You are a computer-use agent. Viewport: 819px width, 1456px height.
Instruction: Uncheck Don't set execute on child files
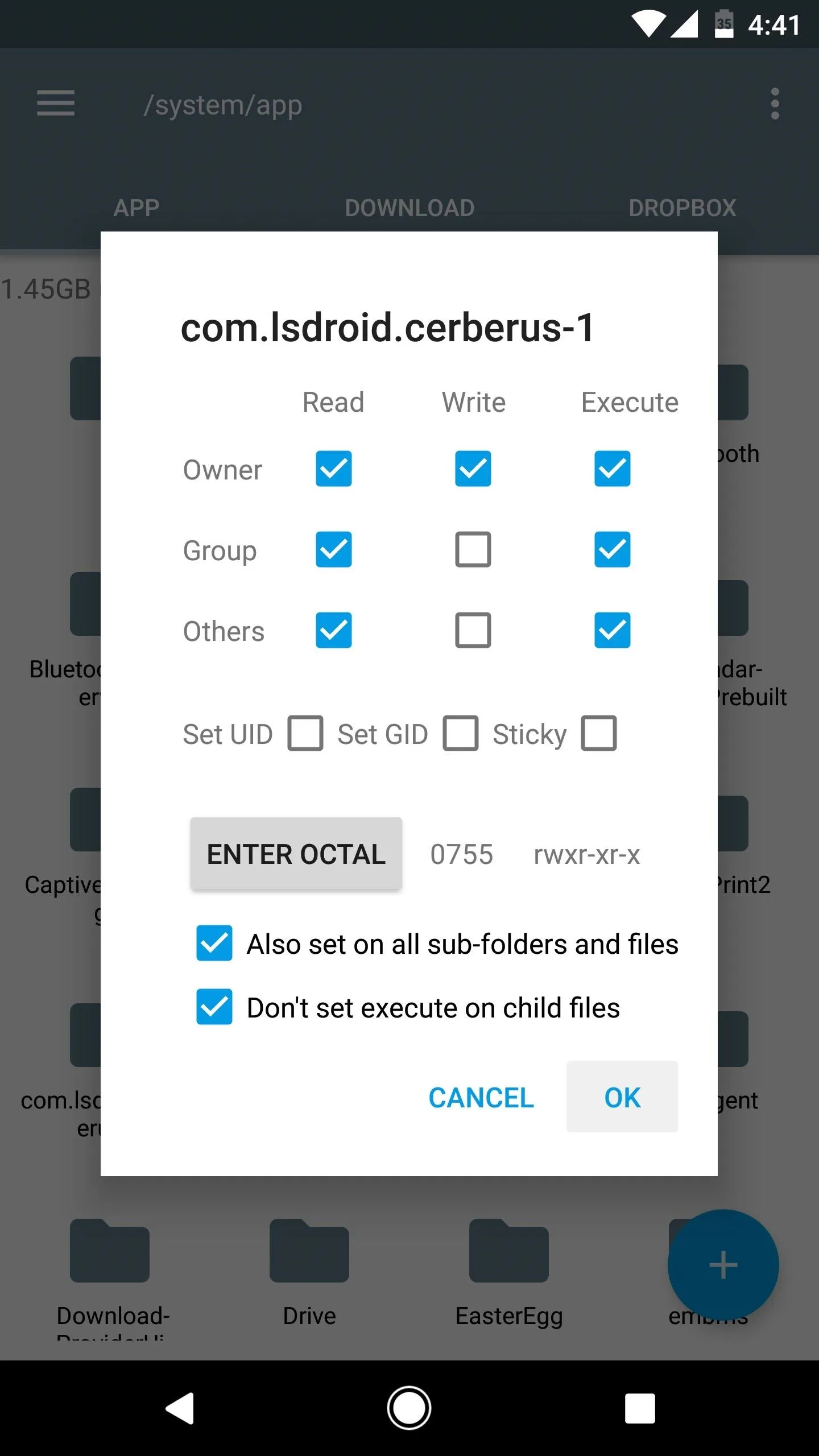click(214, 1007)
